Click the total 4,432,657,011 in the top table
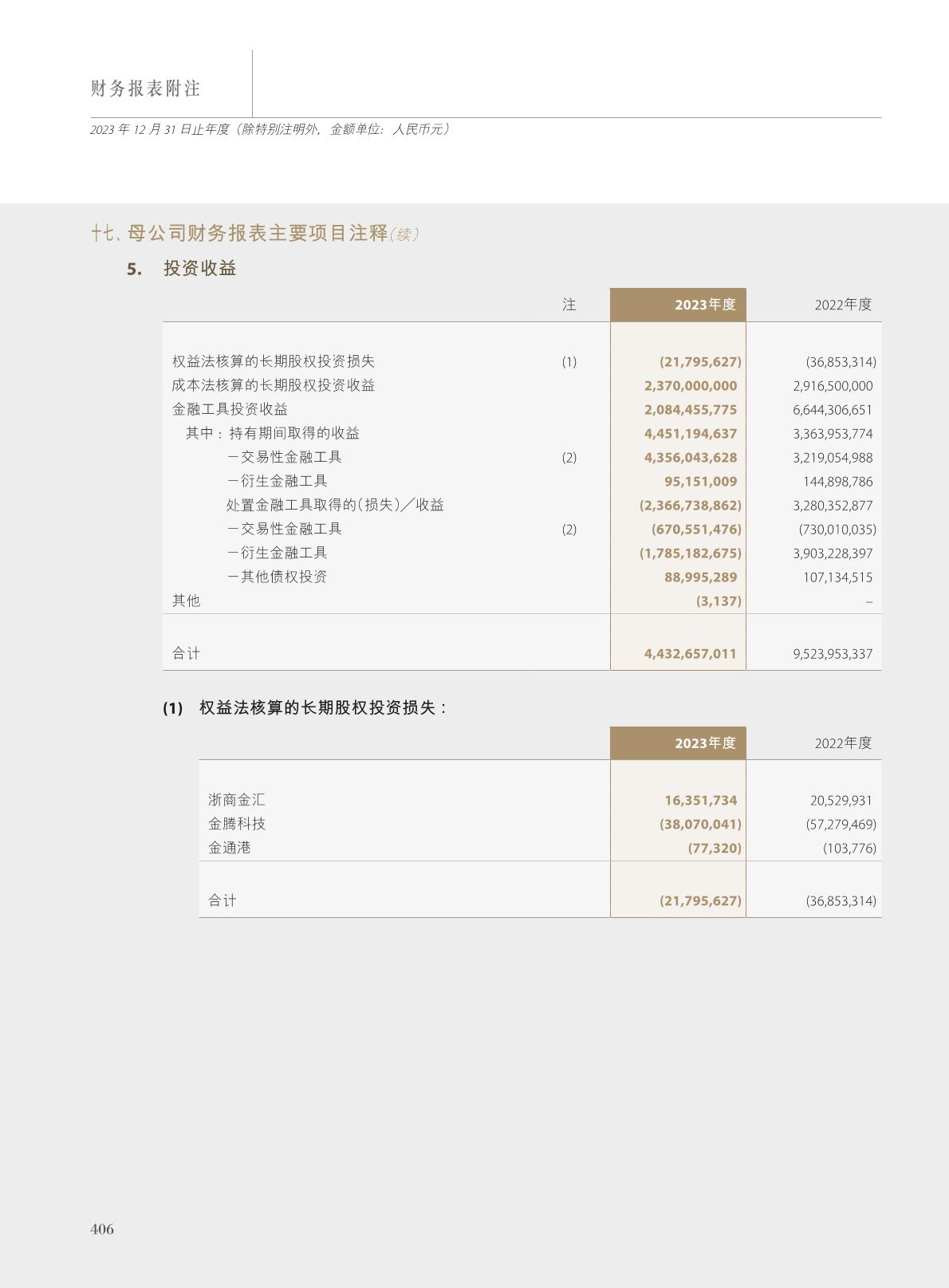Image resolution: width=949 pixels, height=1288 pixels. click(x=691, y=654)
